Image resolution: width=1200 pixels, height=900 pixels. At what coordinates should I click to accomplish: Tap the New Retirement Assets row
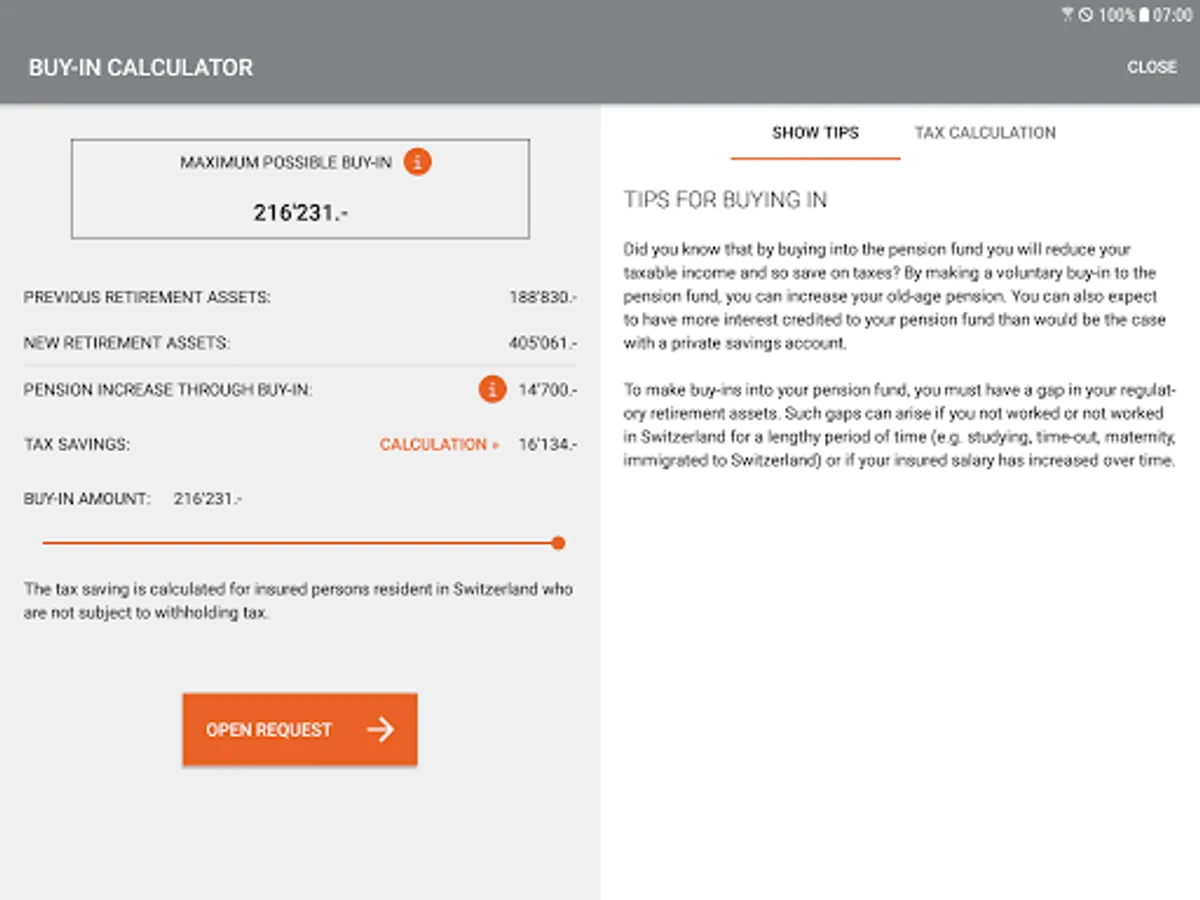click(300, 343)
